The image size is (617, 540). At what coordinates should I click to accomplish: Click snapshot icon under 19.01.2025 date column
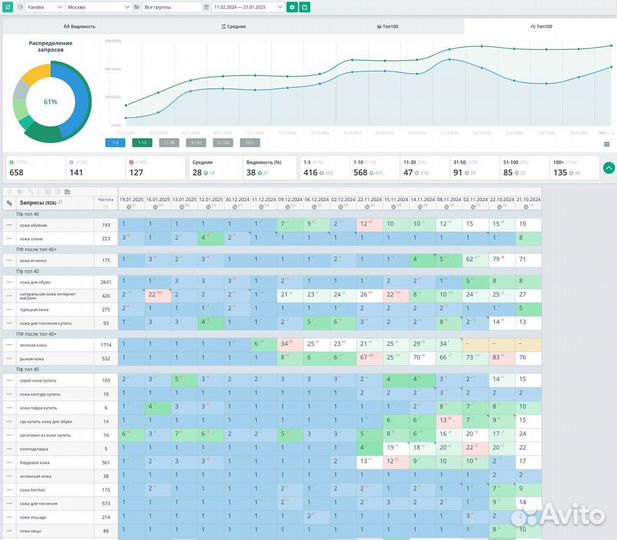pos(130,206)
